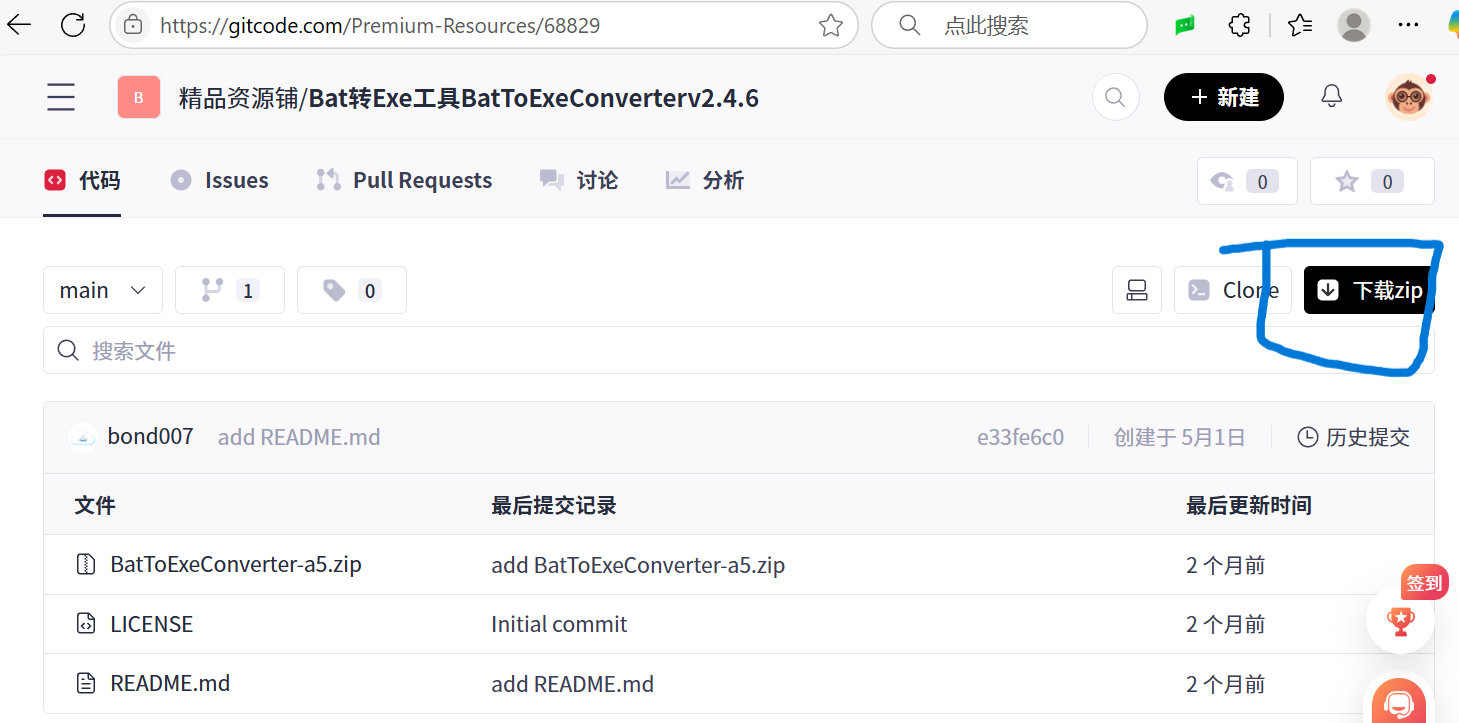Open the 历史提交 commit history icon
1459x723 pixels.
1307,436
